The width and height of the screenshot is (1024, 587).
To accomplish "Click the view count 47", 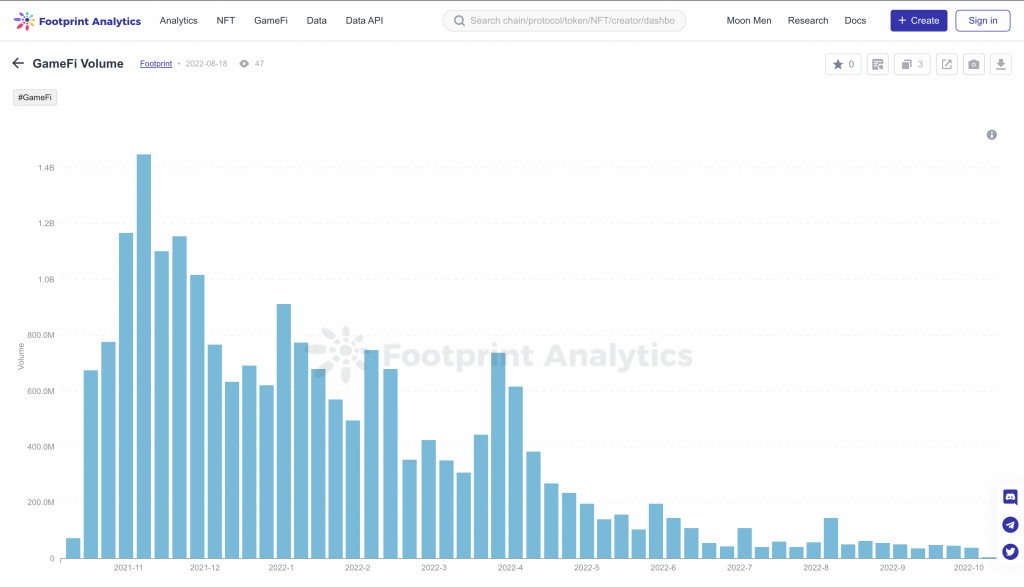I will (x=259, y=63).
